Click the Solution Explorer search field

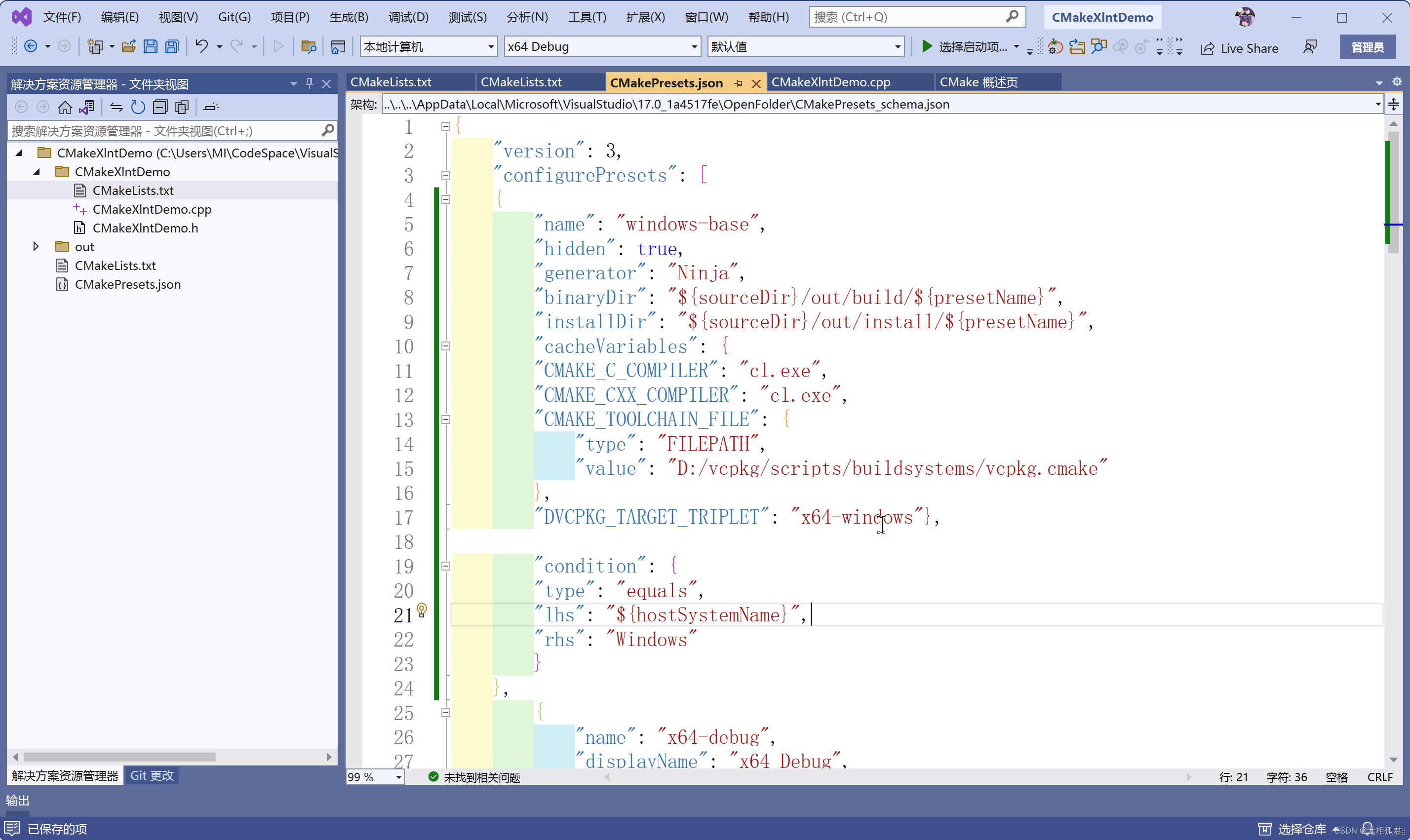pyautogui.click(x=164, y=131)
